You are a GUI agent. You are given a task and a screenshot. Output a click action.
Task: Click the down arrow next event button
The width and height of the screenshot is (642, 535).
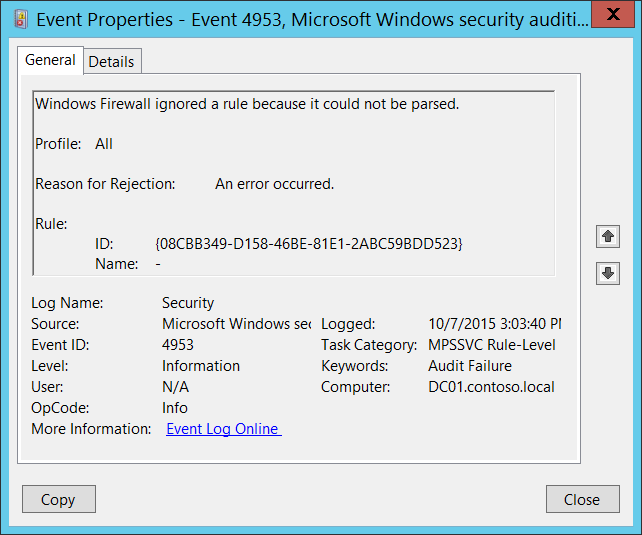607,273
